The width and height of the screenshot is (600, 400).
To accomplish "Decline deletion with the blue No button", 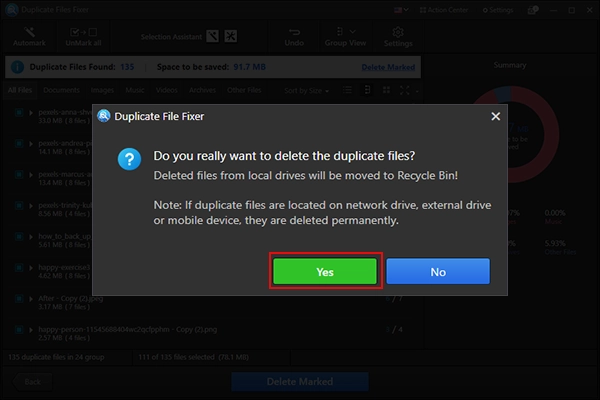I will pyautogui.click(x=438, y=271).
